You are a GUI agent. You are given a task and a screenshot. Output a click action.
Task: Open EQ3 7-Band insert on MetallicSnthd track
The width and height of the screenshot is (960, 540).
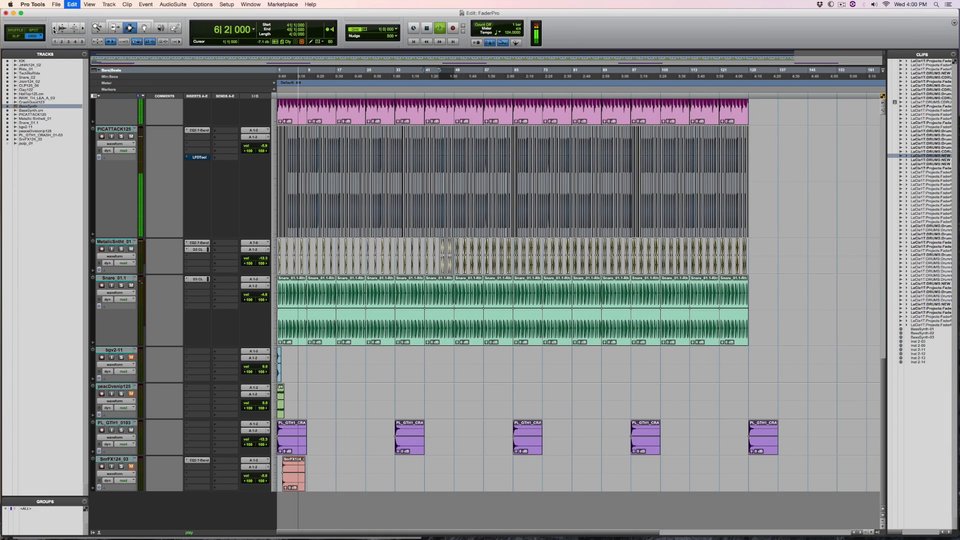198,243
